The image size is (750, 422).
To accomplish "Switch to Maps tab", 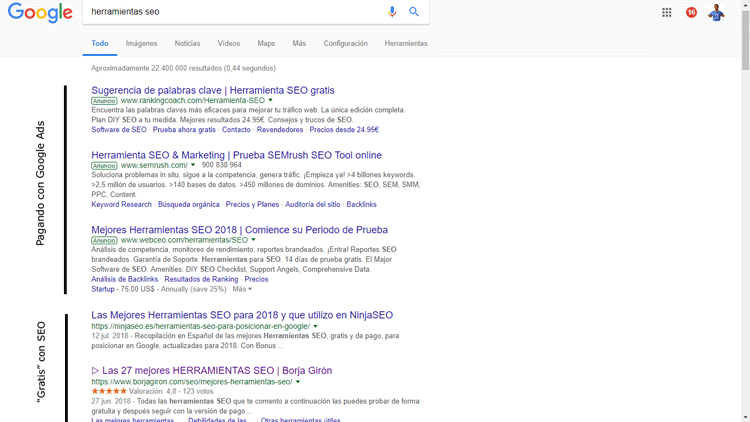I will [x=266, y=44].
